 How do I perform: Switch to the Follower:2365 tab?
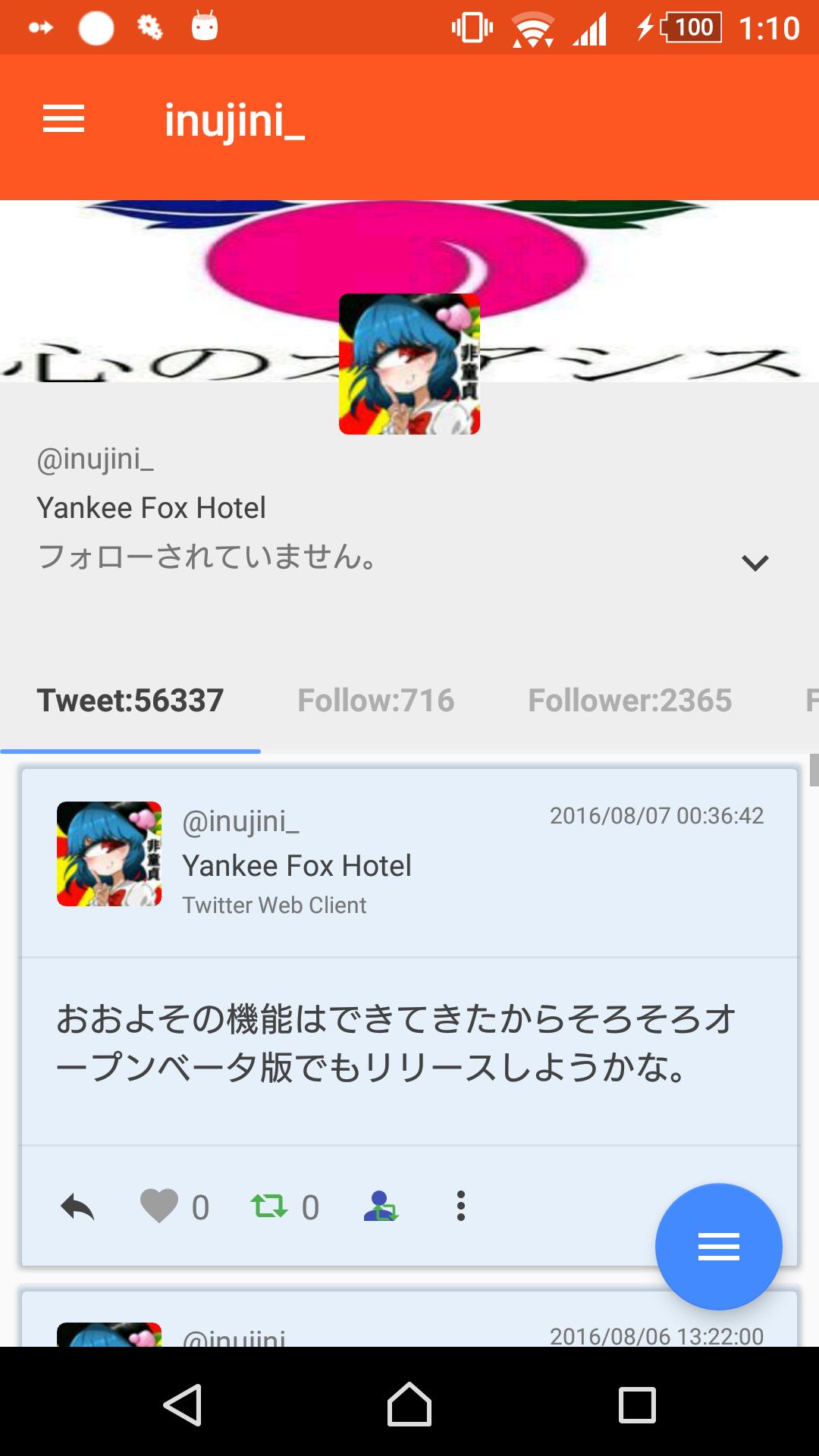tap(629, 700)
